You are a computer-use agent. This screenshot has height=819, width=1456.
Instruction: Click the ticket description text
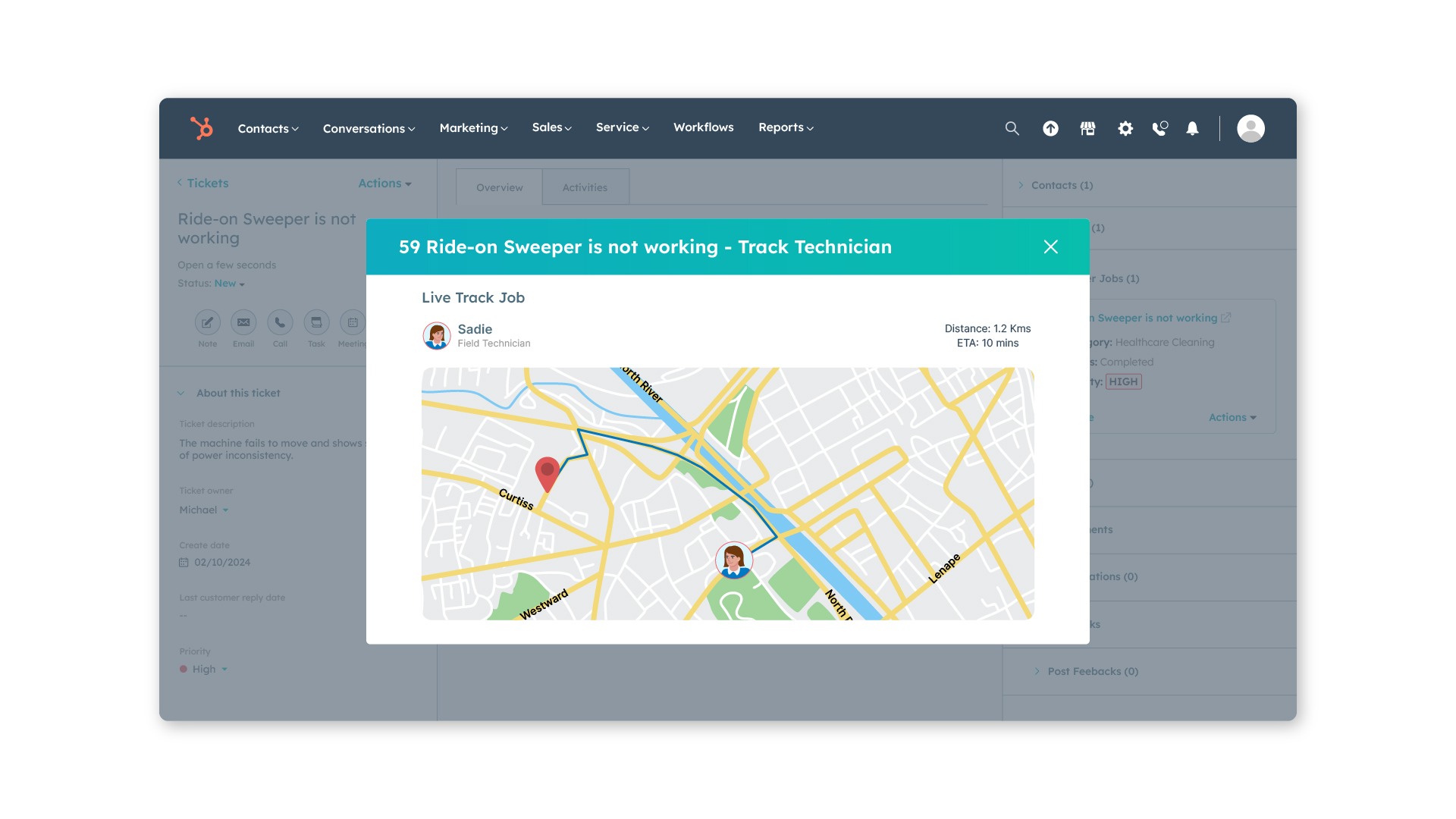(x=272, y=449)
